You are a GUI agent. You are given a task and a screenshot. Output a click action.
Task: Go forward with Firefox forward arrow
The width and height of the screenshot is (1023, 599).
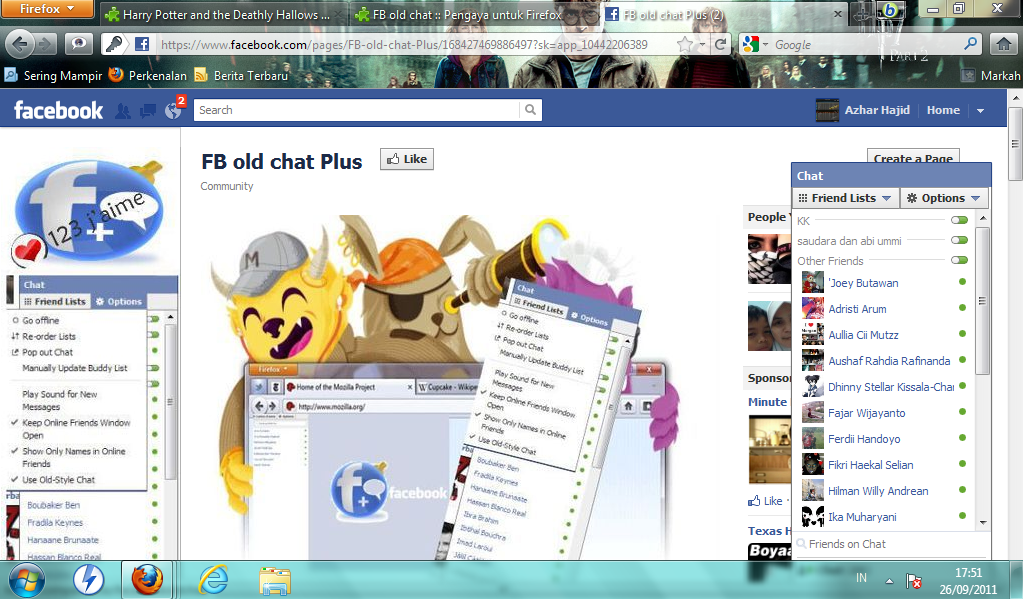(45, 44)
